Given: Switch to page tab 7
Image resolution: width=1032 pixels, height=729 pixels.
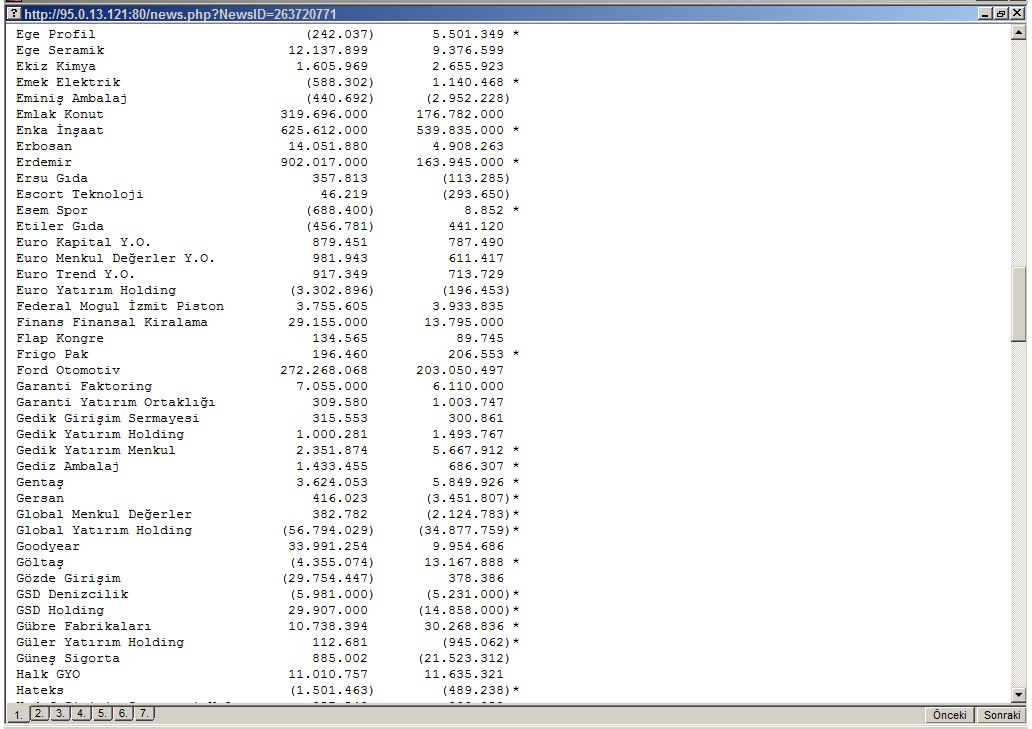Looking at the screenshot, I should 144,713.
